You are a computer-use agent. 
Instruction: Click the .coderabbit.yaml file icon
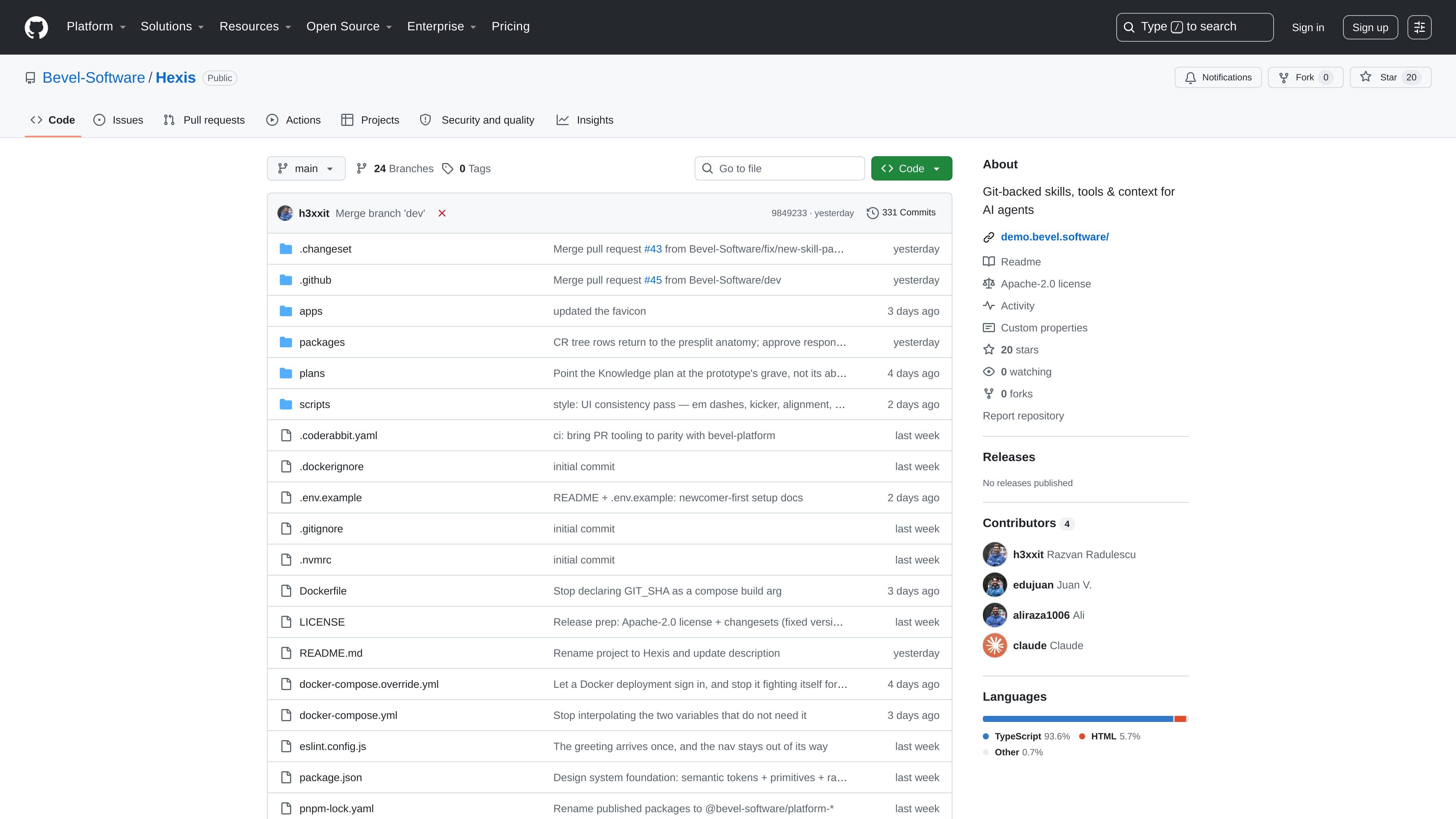286,435
